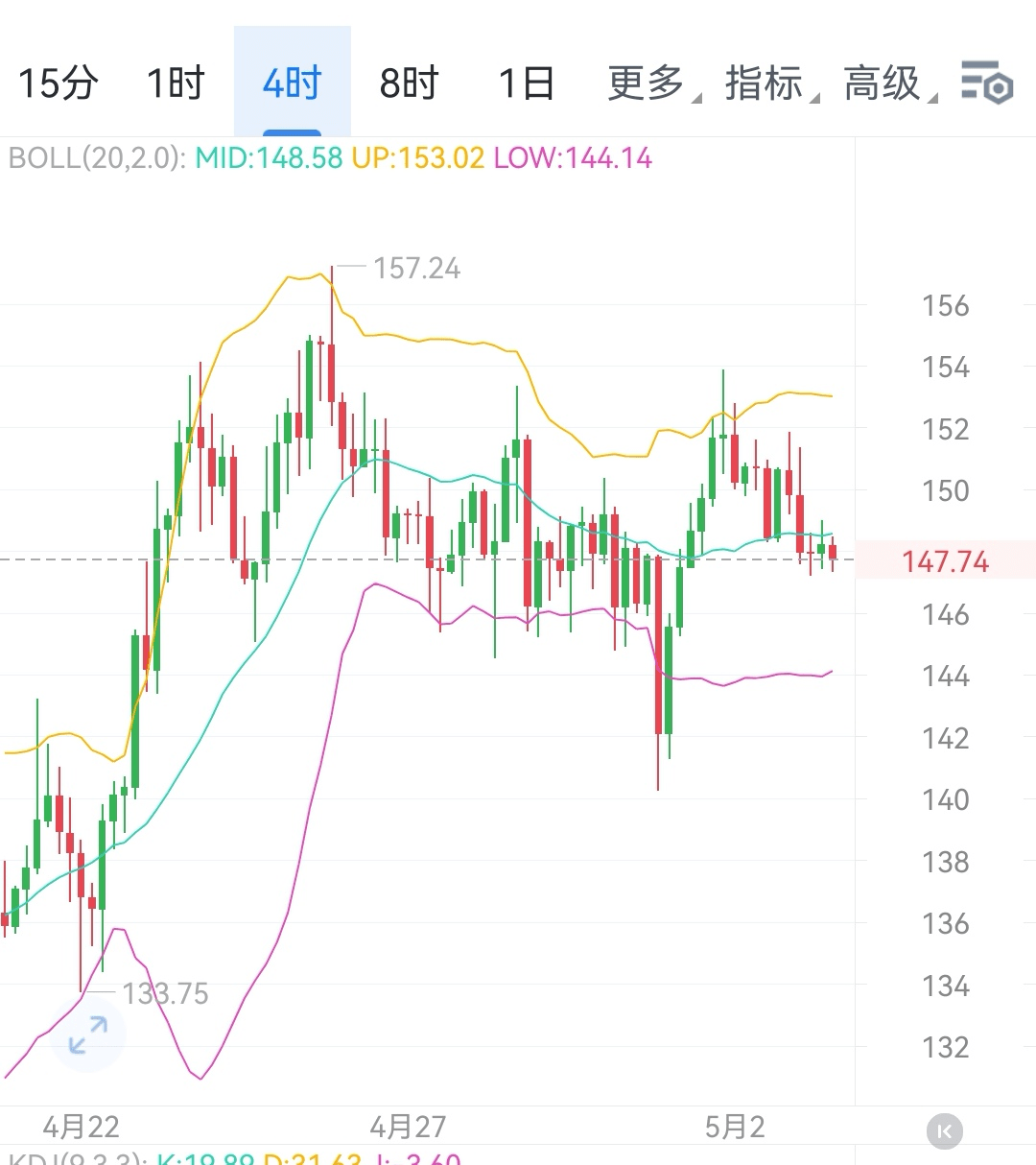Tap the LOW:144.14 Bollinger value

pyautogui.click(x=573, y=157)
